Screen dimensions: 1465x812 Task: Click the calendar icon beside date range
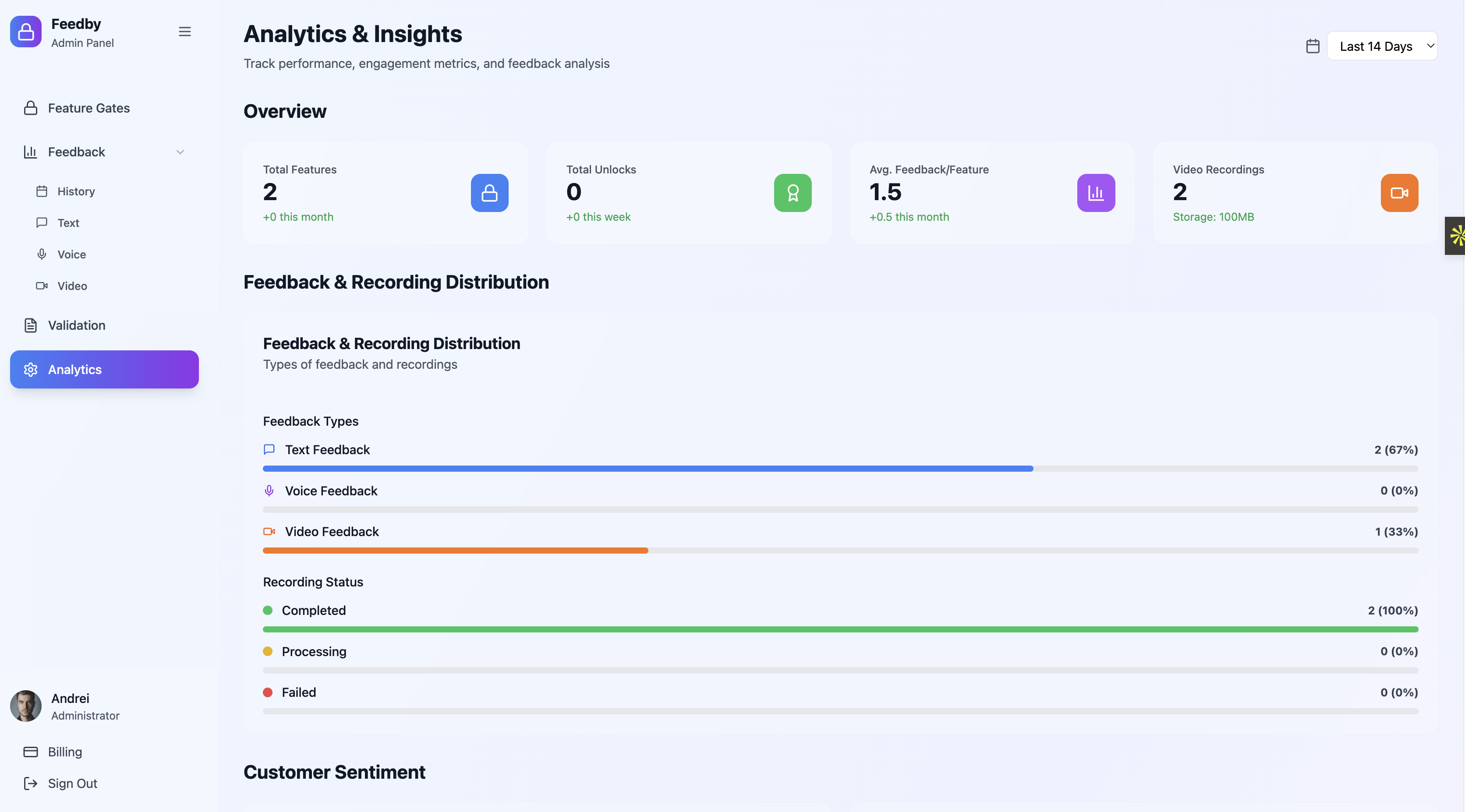[x=1313, y=46]
